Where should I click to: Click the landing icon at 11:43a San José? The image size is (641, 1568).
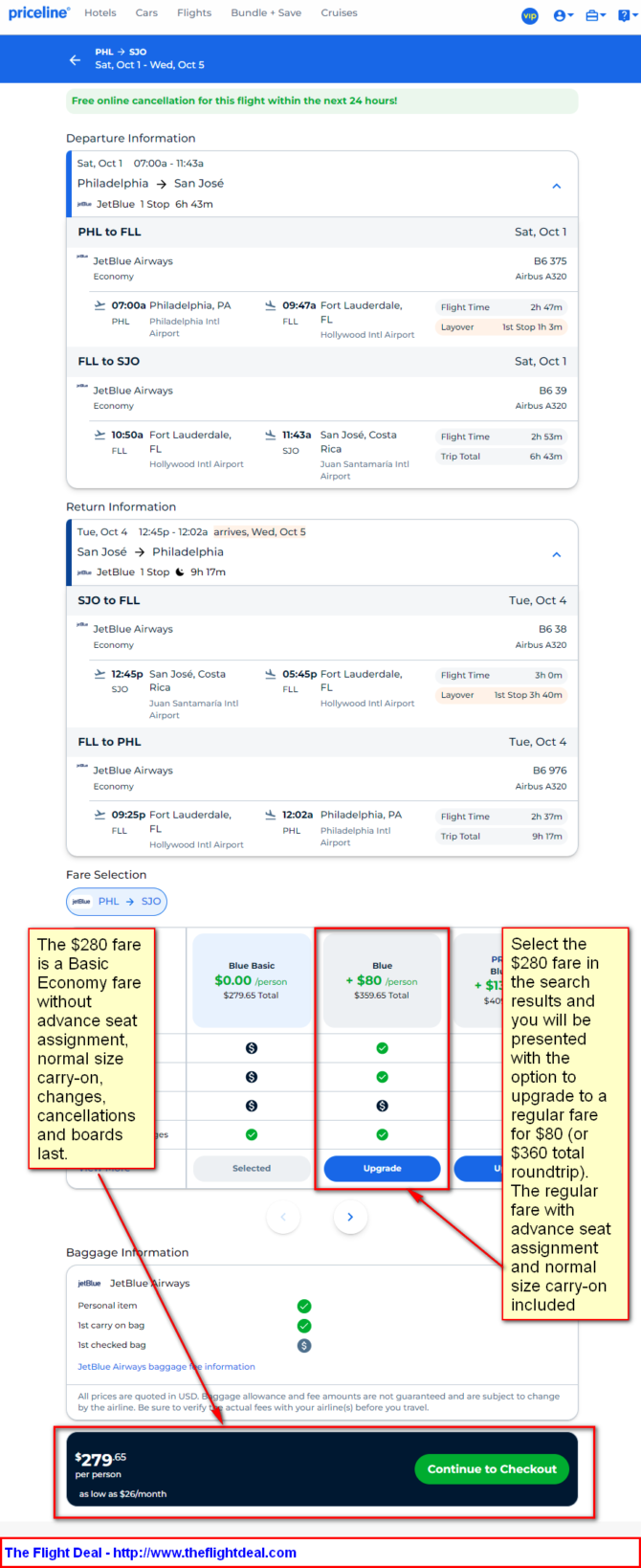pos(271,435)
